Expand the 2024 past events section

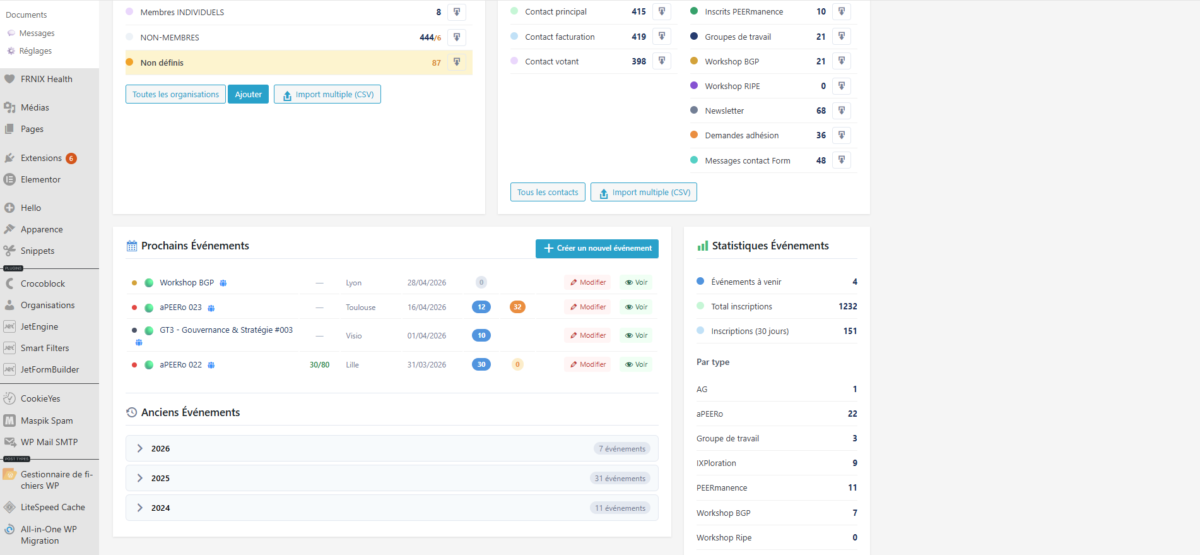(140, 508)
